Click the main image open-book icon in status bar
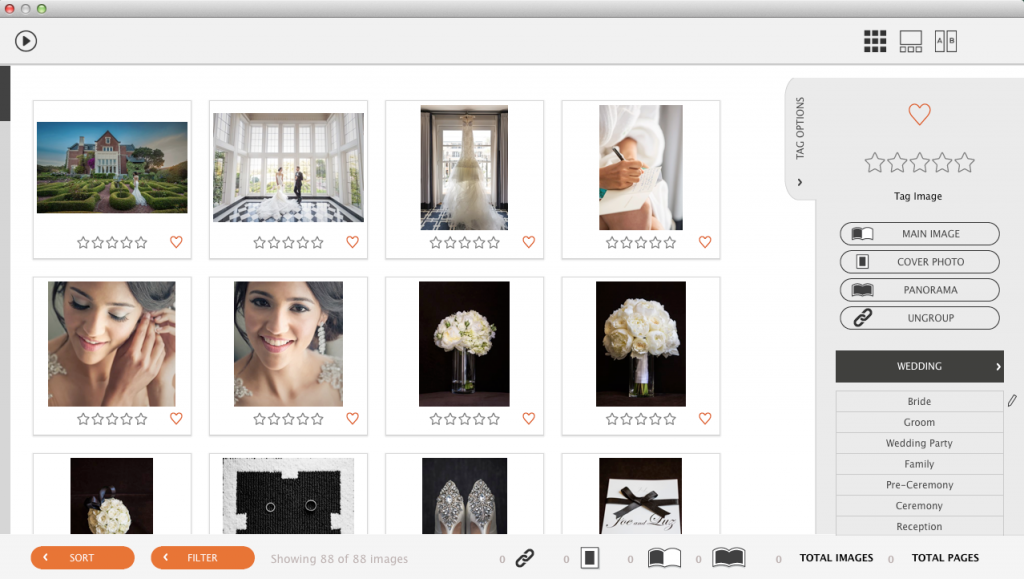This screenshot has height=579, width=1024. click(x=664, y=558)
